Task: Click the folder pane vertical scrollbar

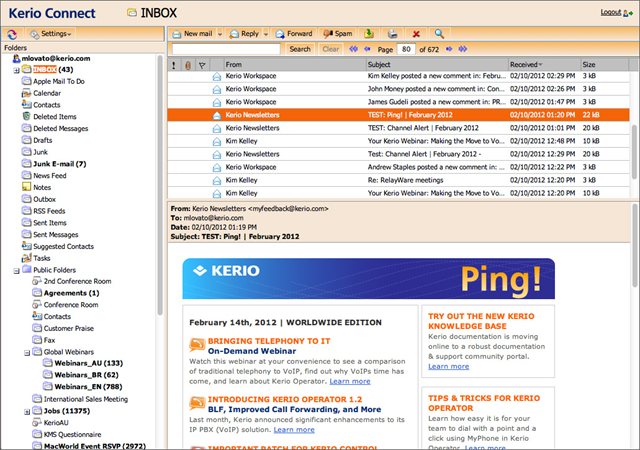Action: 160,185
